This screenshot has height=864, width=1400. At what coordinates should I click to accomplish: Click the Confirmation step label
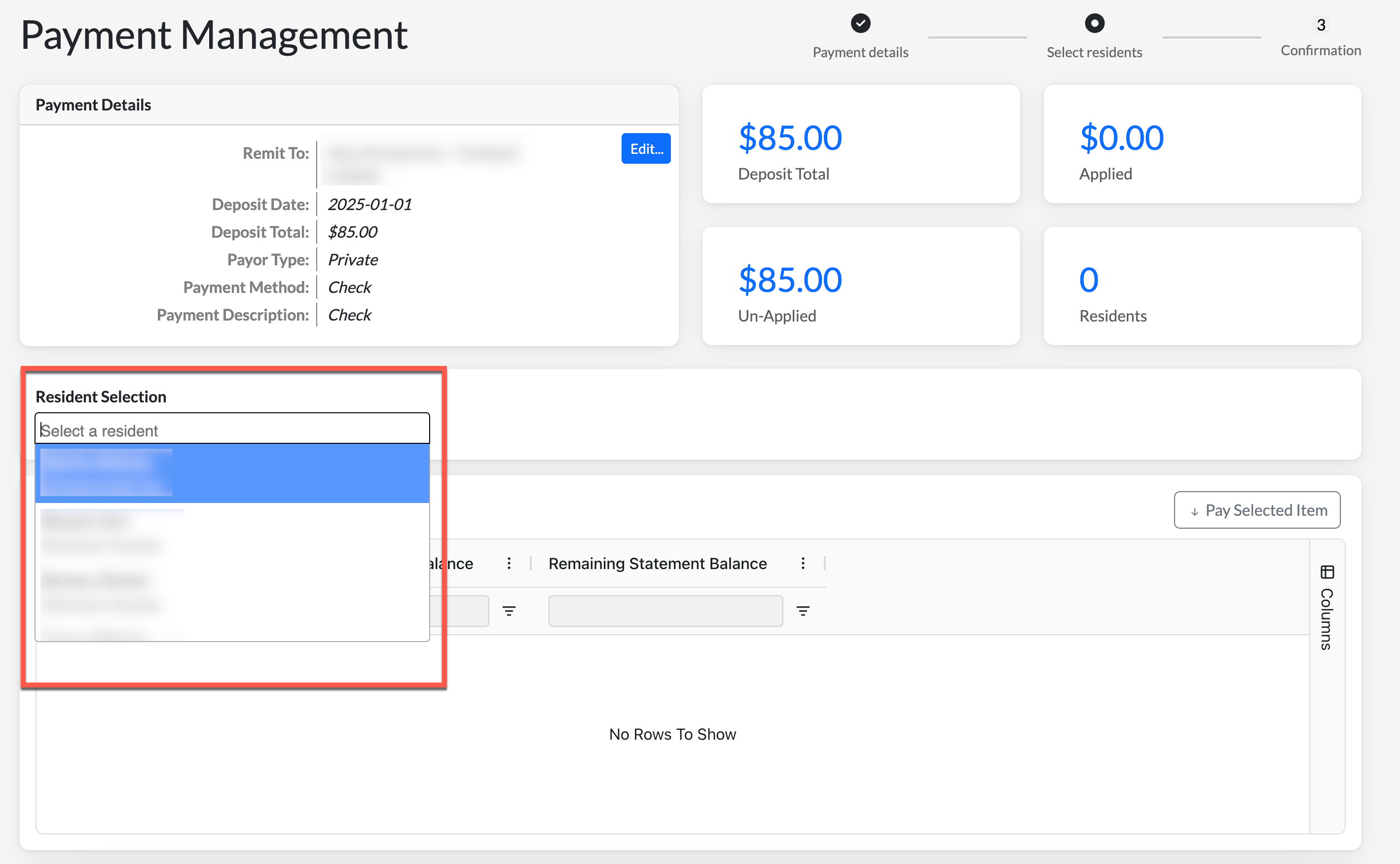pyautogui.click(x=1320, y=51)
